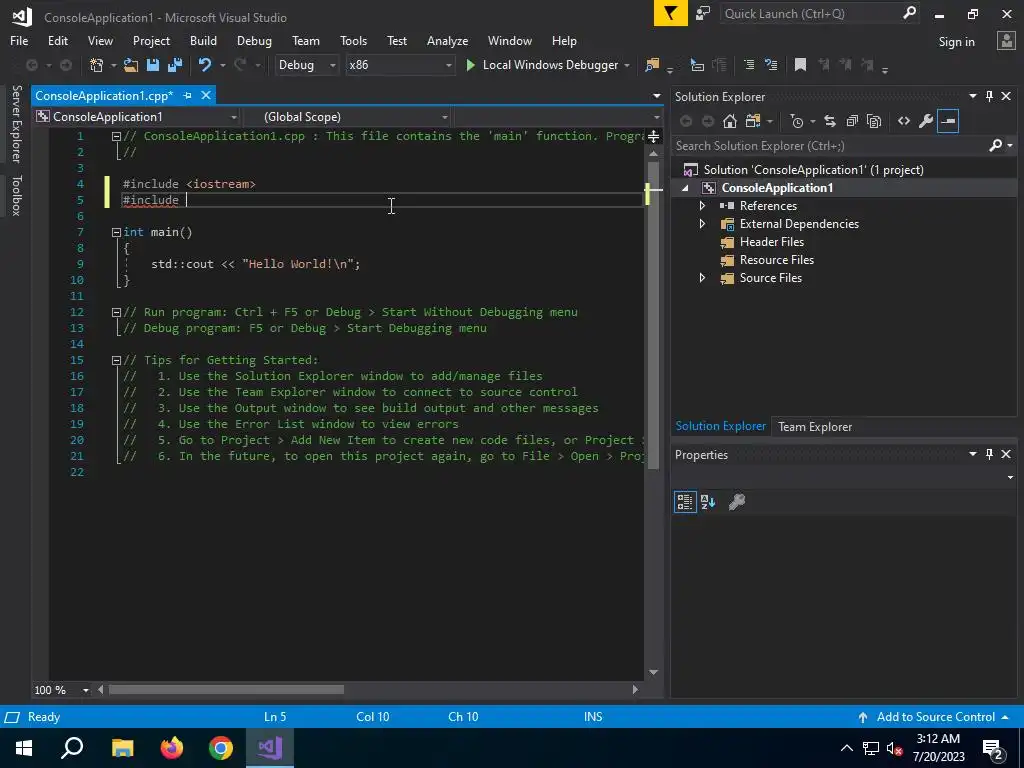
Task: Click Collapse All icon in Solution Explorer
Action: tap(852, 121)
